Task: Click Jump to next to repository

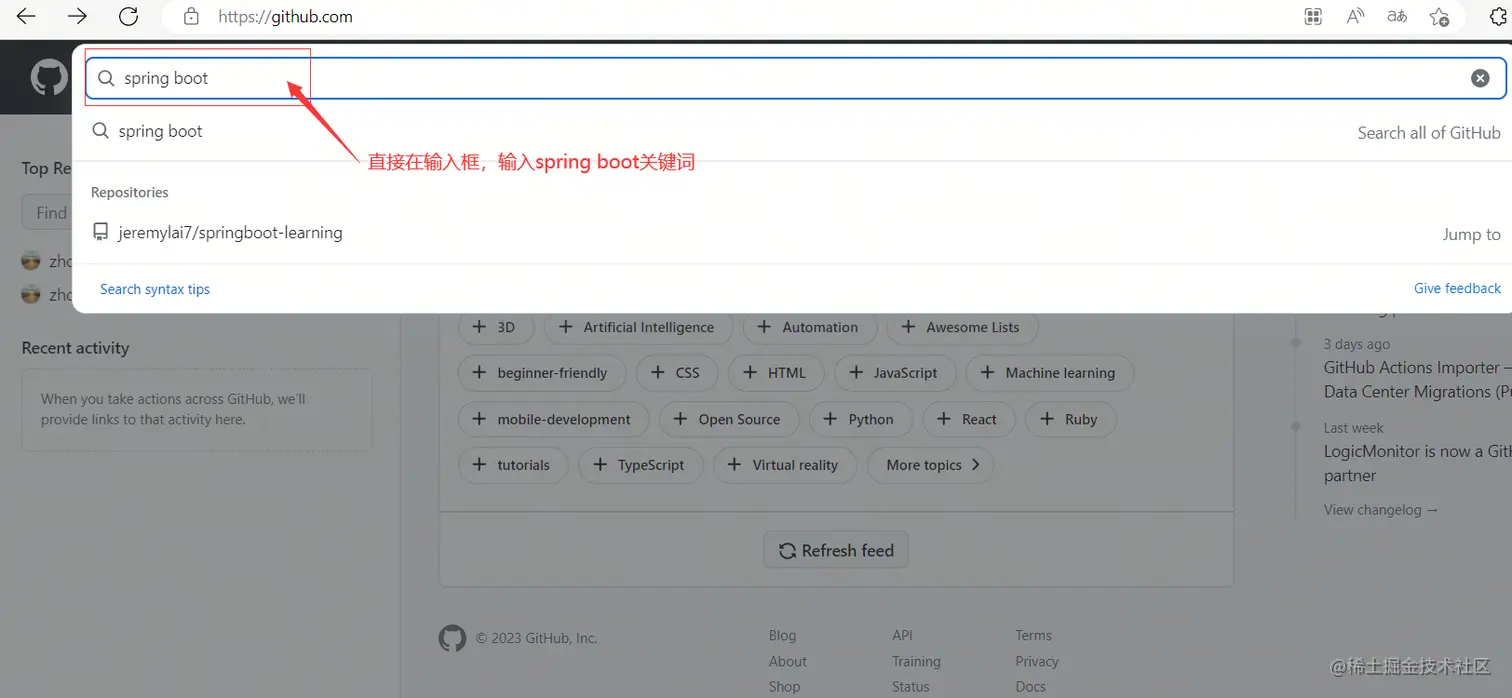Action: (x=1471, y=234)
